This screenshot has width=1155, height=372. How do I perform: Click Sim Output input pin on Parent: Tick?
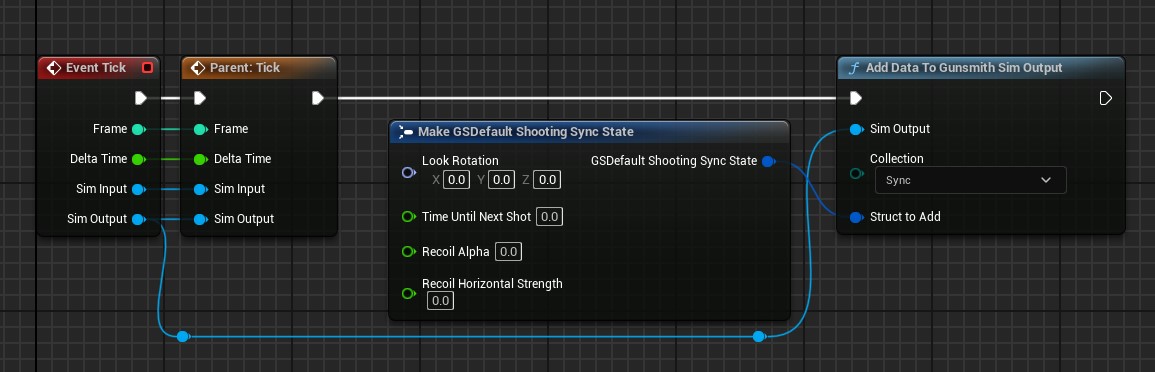[200, 219]
